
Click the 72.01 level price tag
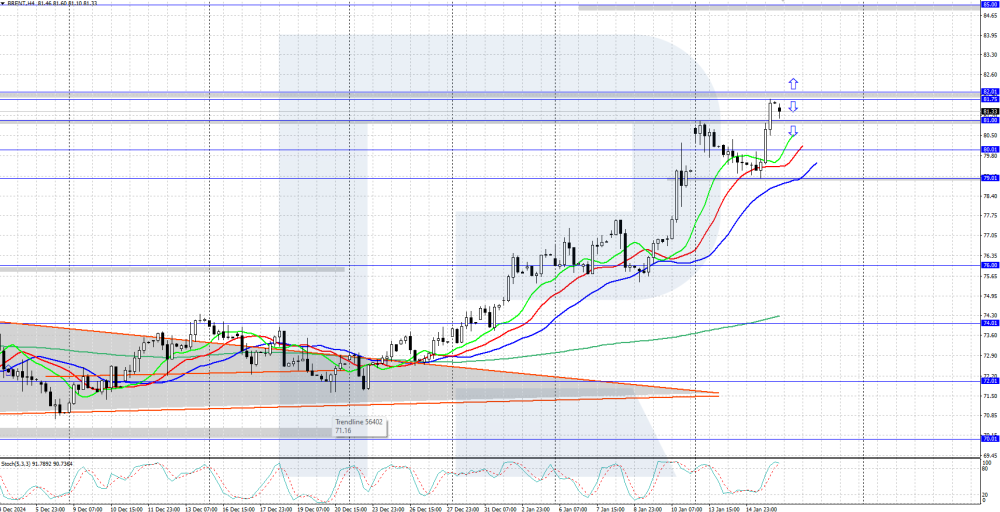(x=989, y=381)
